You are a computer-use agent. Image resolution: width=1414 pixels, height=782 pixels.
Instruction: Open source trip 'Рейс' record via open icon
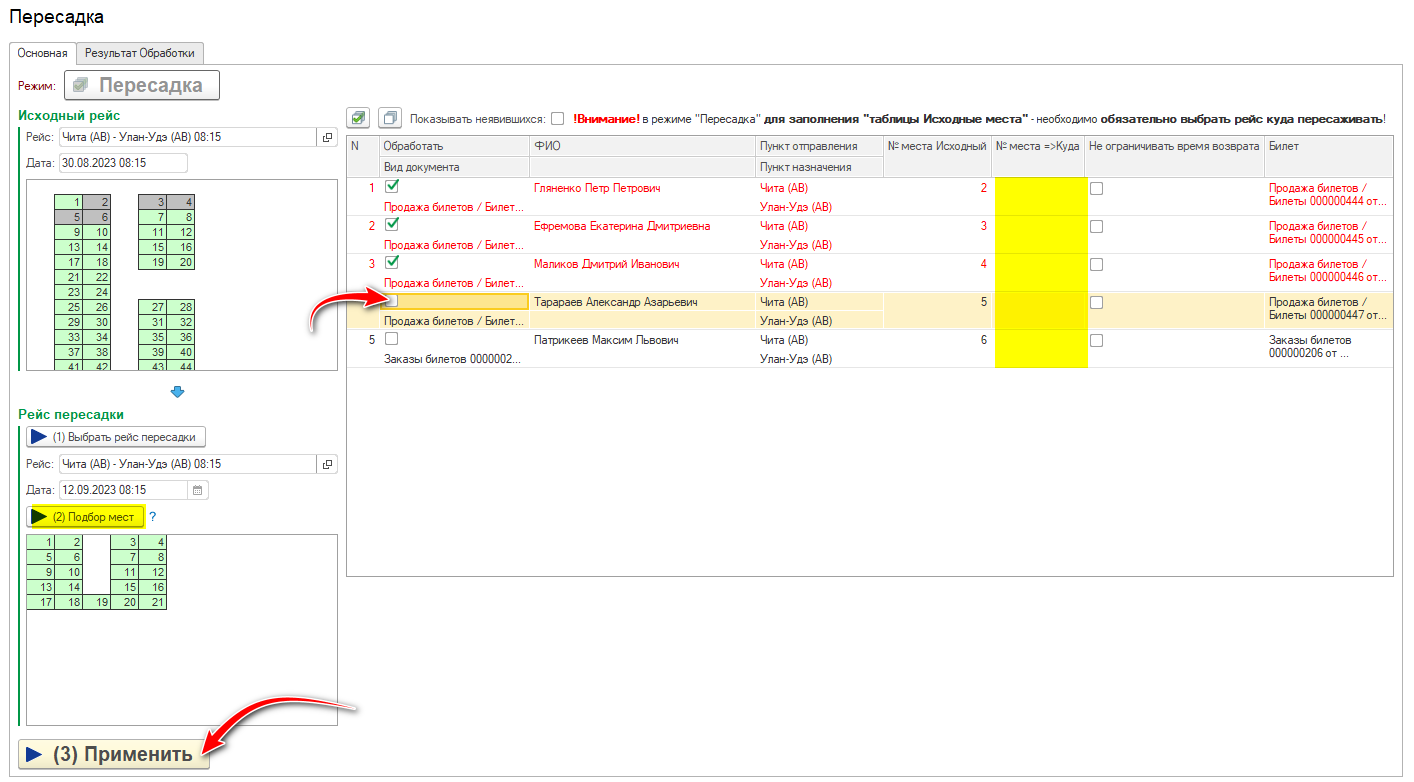(x=327, y=137)
